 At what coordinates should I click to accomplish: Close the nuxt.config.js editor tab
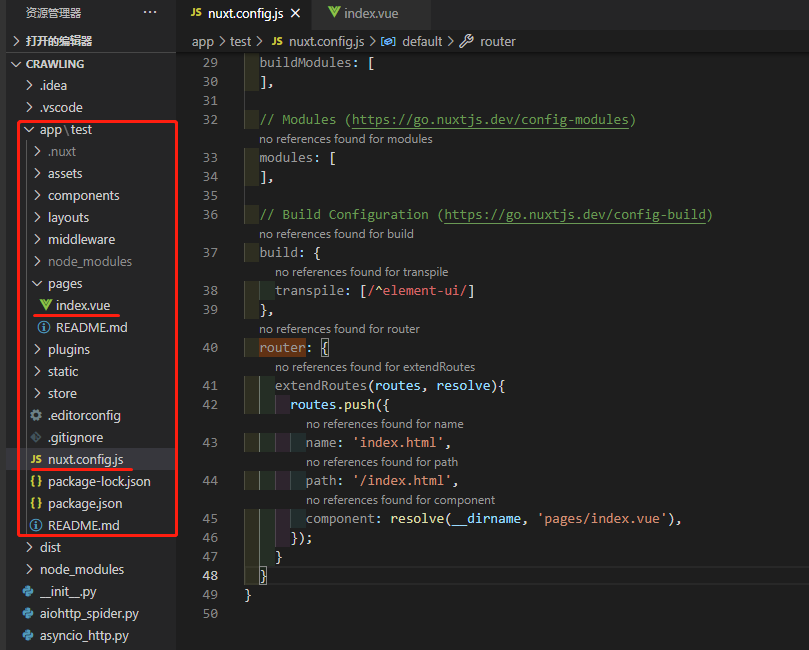(x=295, y=13)
